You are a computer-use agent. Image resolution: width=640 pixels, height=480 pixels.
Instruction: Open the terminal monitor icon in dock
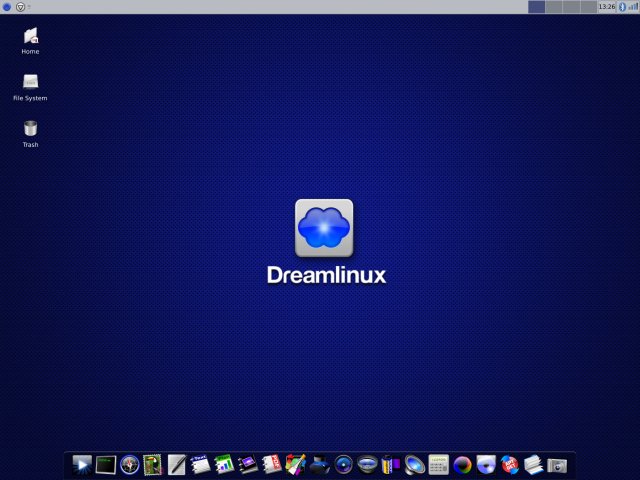pos(106,465)
